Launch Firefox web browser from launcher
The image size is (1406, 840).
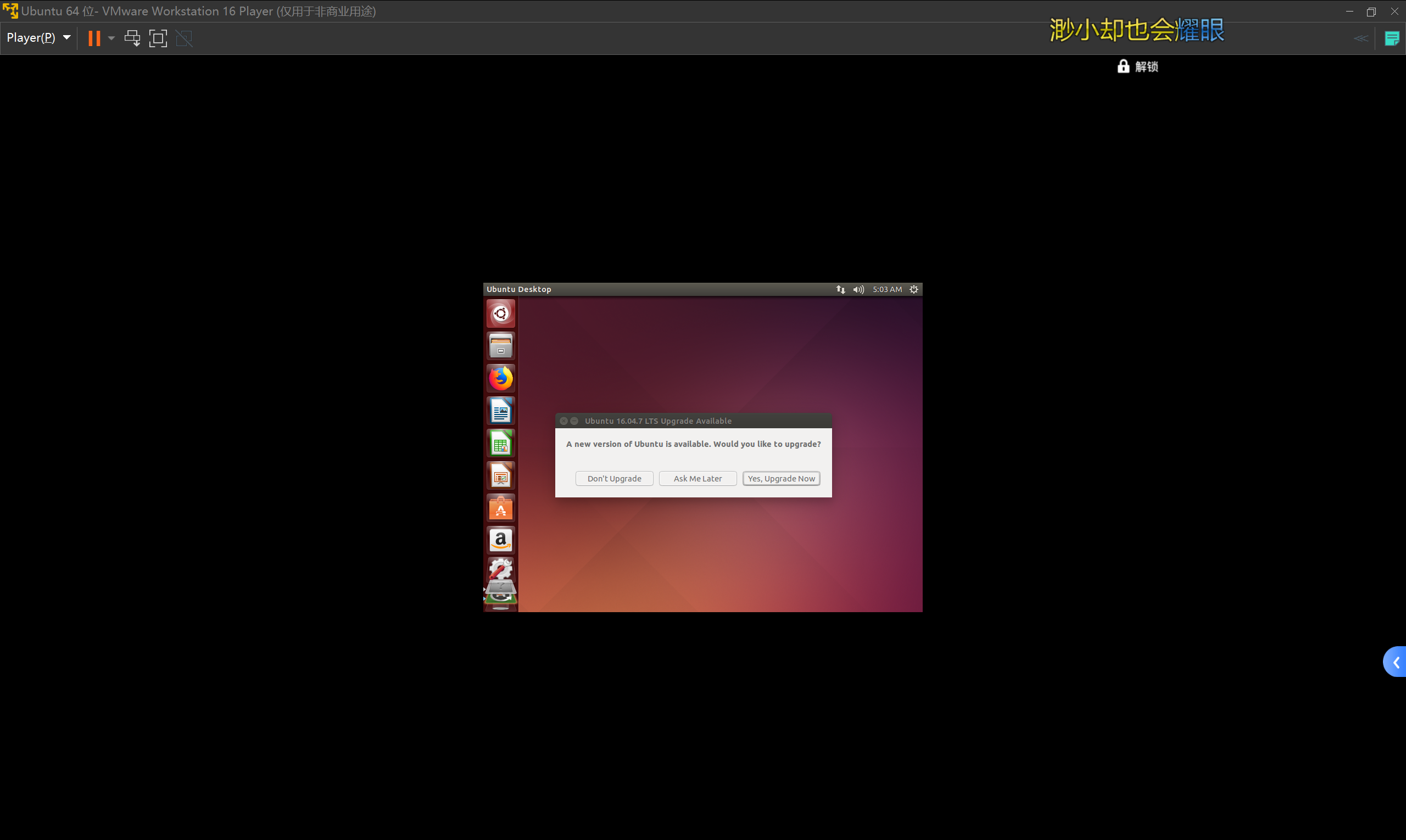[x=500, y=378]
